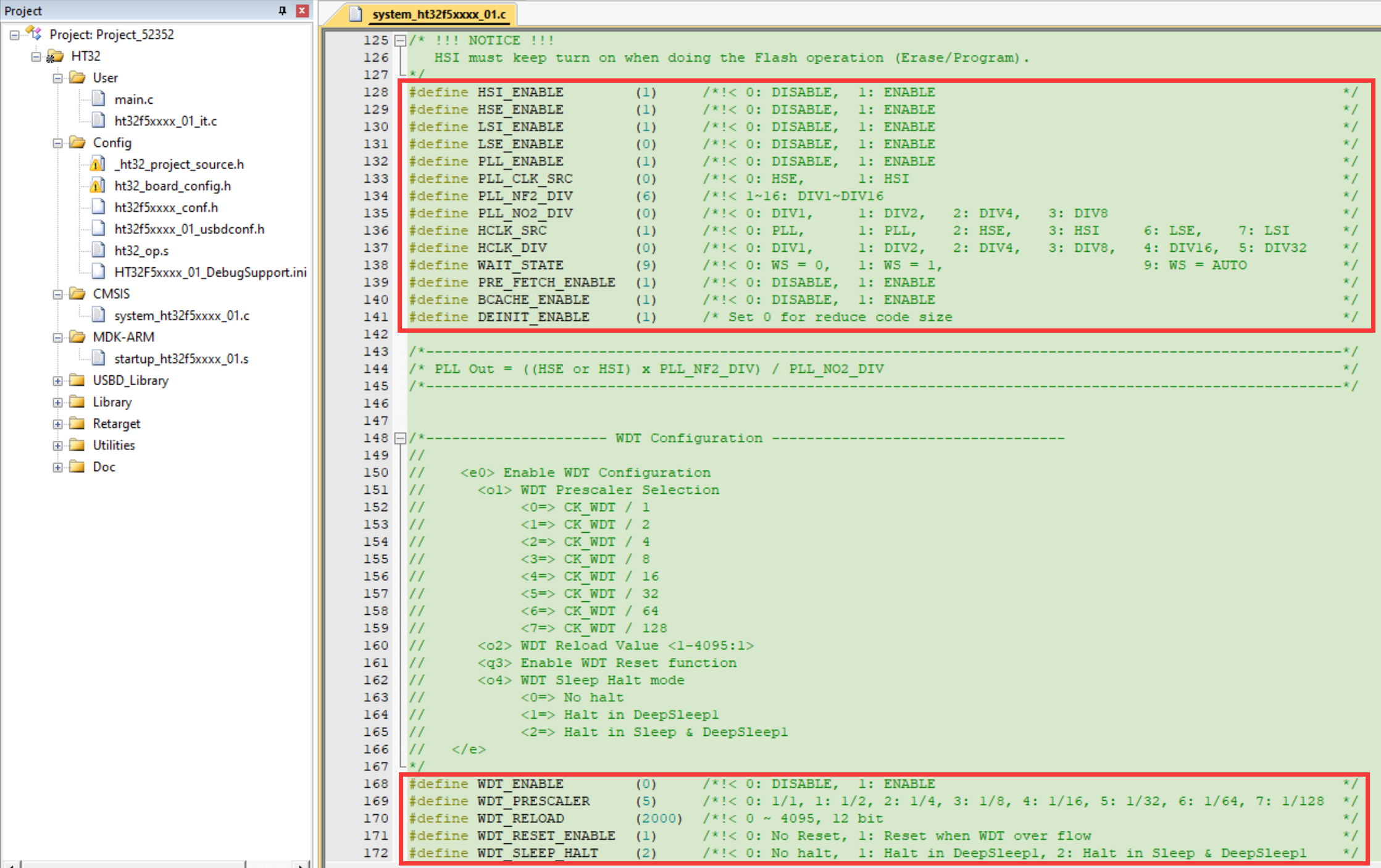Image resolution: width=1381 pixels, height=868 pixels.
Task: Collapse the Config folder
Action: coord(57,143)
